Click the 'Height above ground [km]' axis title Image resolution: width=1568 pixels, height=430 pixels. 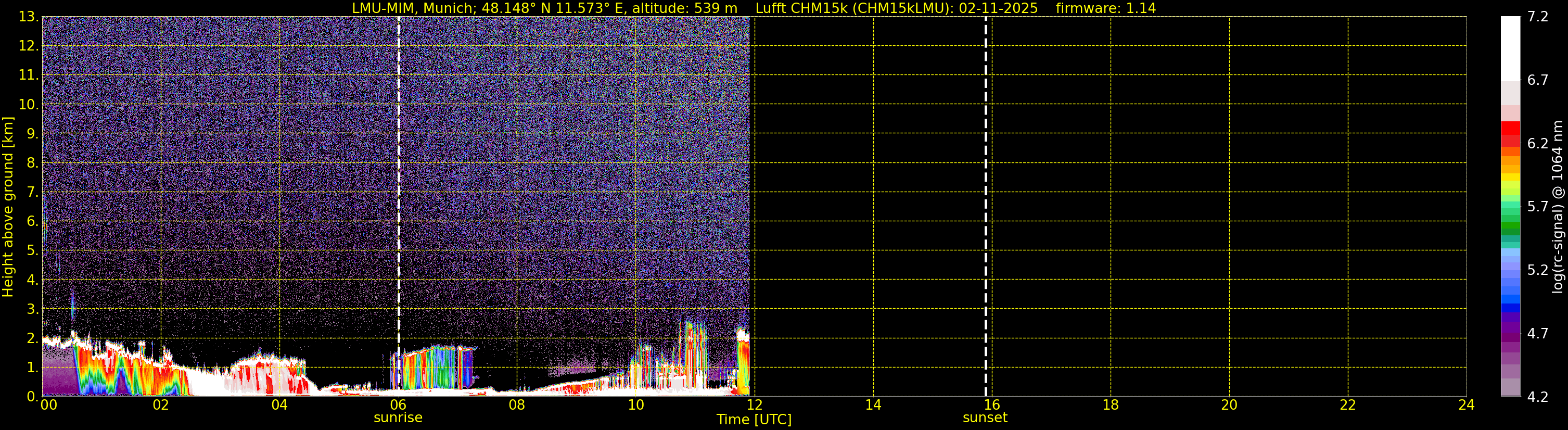point(8,207)
